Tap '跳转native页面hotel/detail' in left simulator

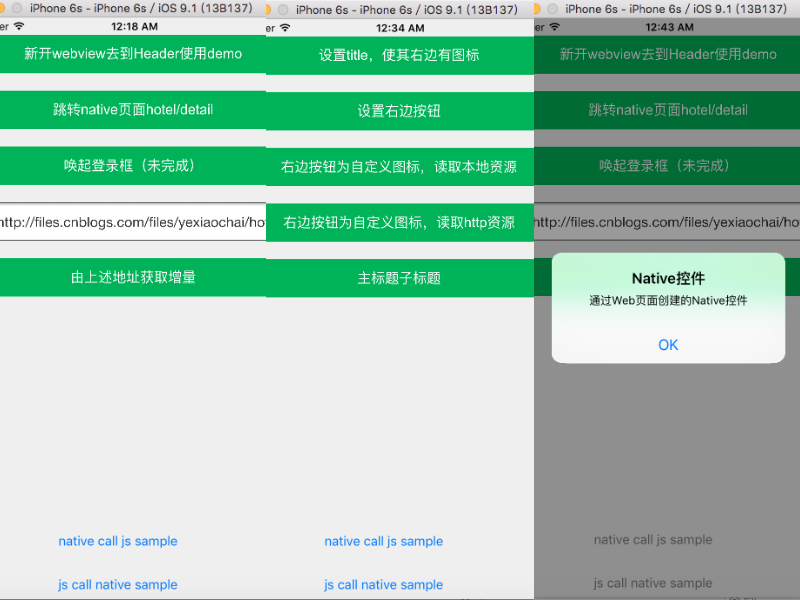(133, 110)
